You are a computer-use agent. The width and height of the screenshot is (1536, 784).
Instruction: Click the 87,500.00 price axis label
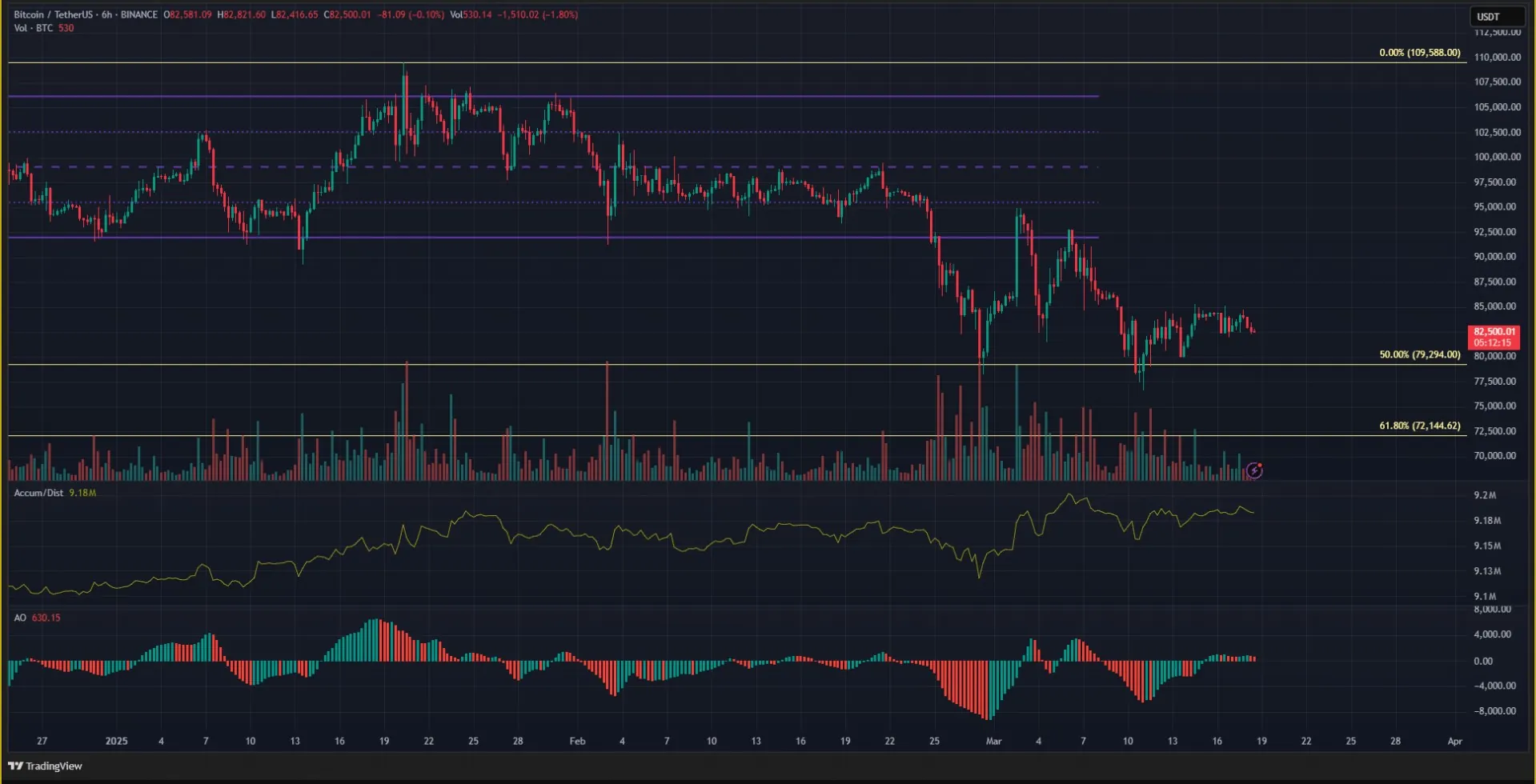1495,282
